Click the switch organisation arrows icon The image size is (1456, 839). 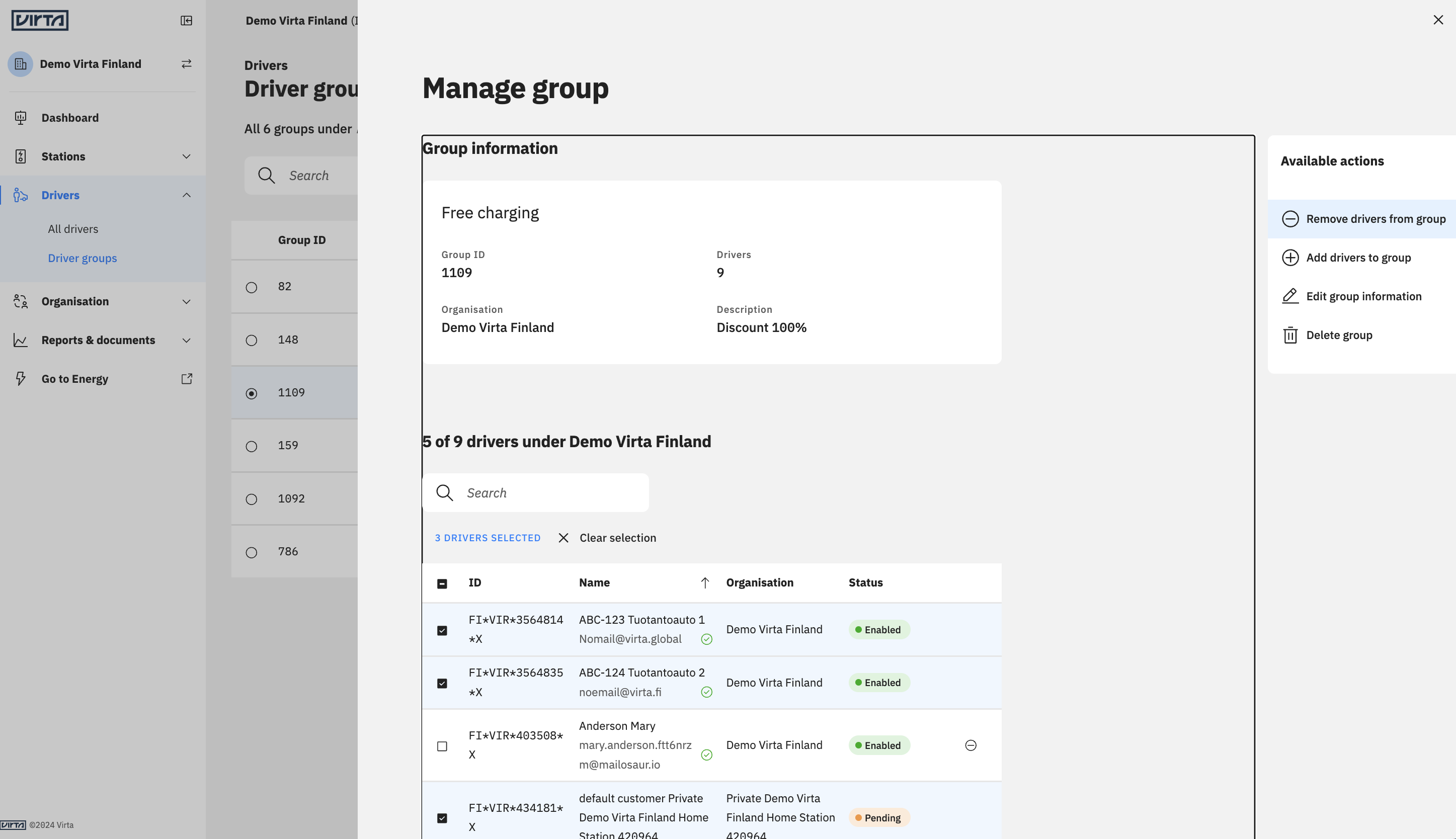186,64
